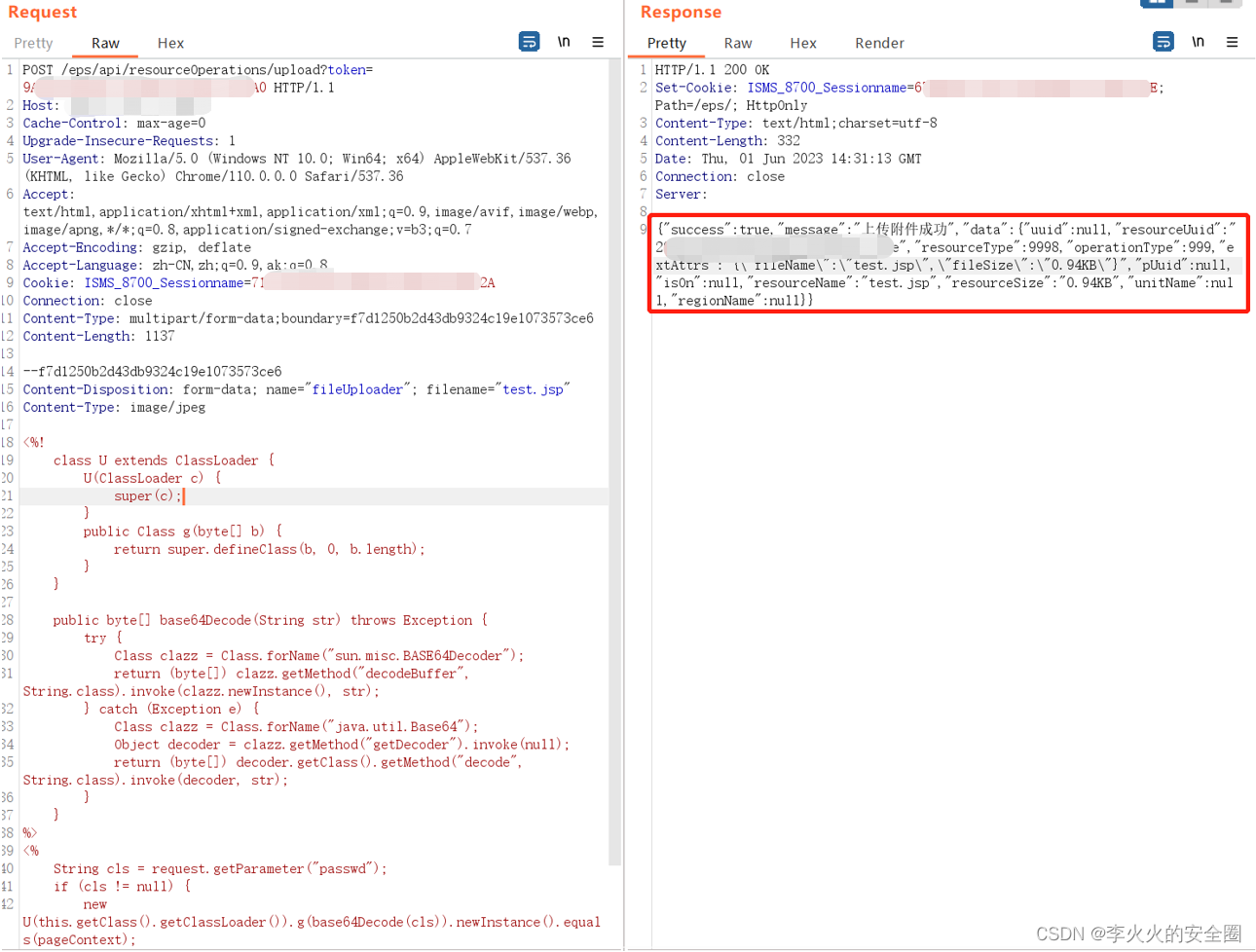Viewport: 1256px width, 952px height.
Task: Open the Request panel hamburger options menu
Action: [598, 42]
